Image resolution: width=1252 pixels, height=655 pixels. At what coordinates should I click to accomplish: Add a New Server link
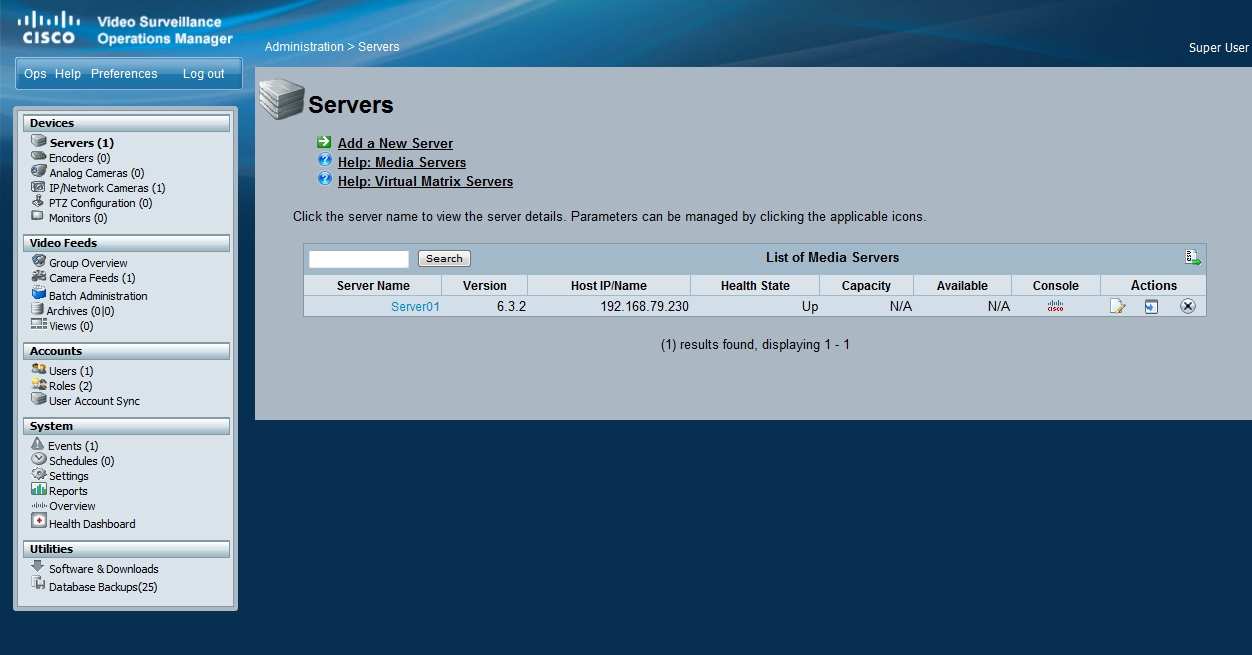(x=395, y=143)
